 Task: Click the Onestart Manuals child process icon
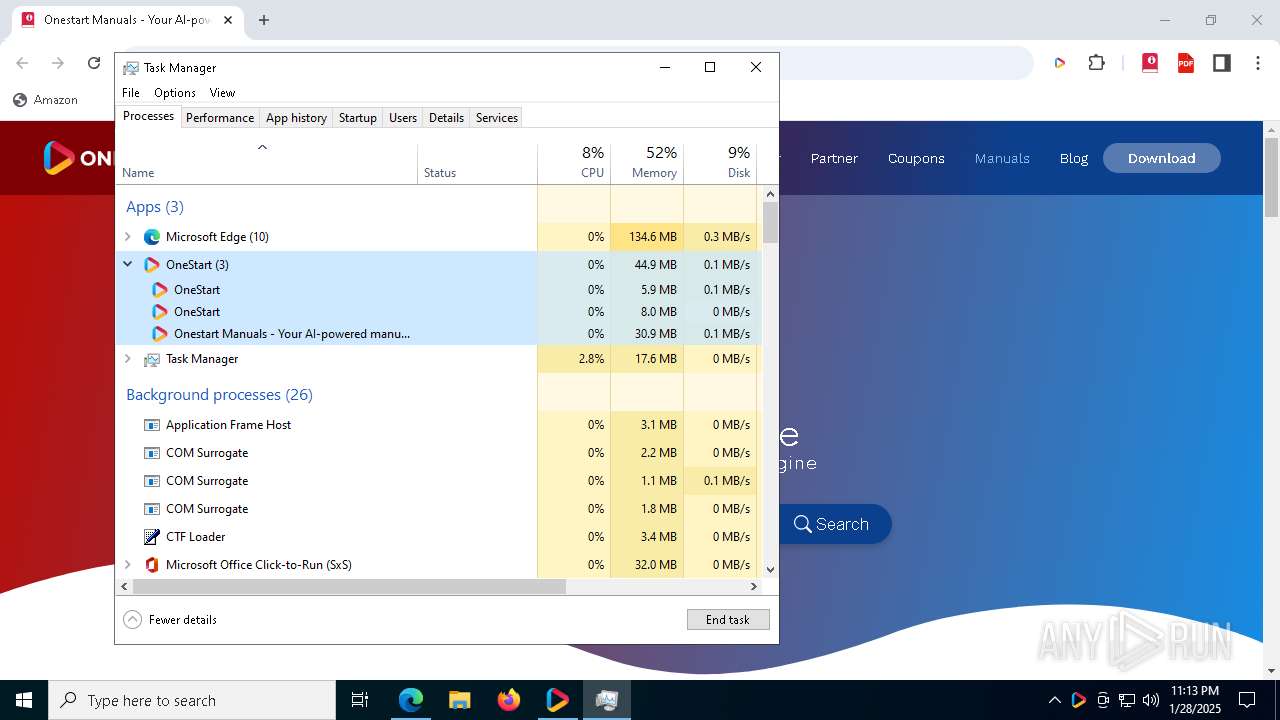160,334
